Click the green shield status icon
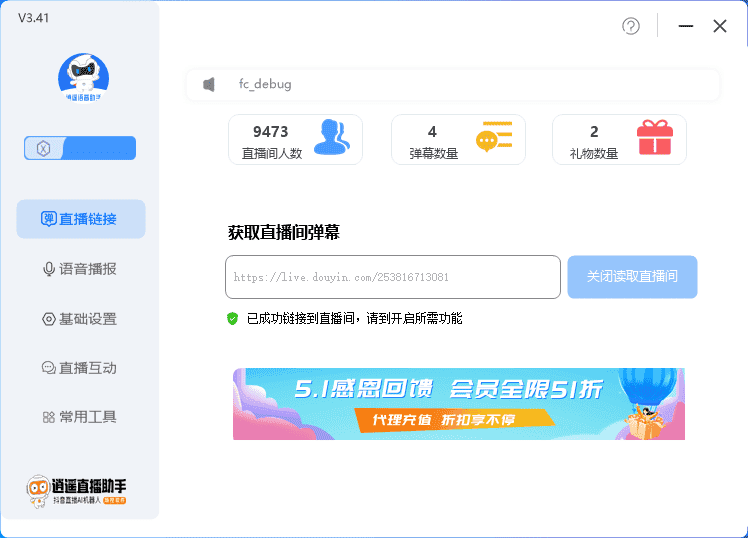This screenshot has height=538, width=748. 233,318
